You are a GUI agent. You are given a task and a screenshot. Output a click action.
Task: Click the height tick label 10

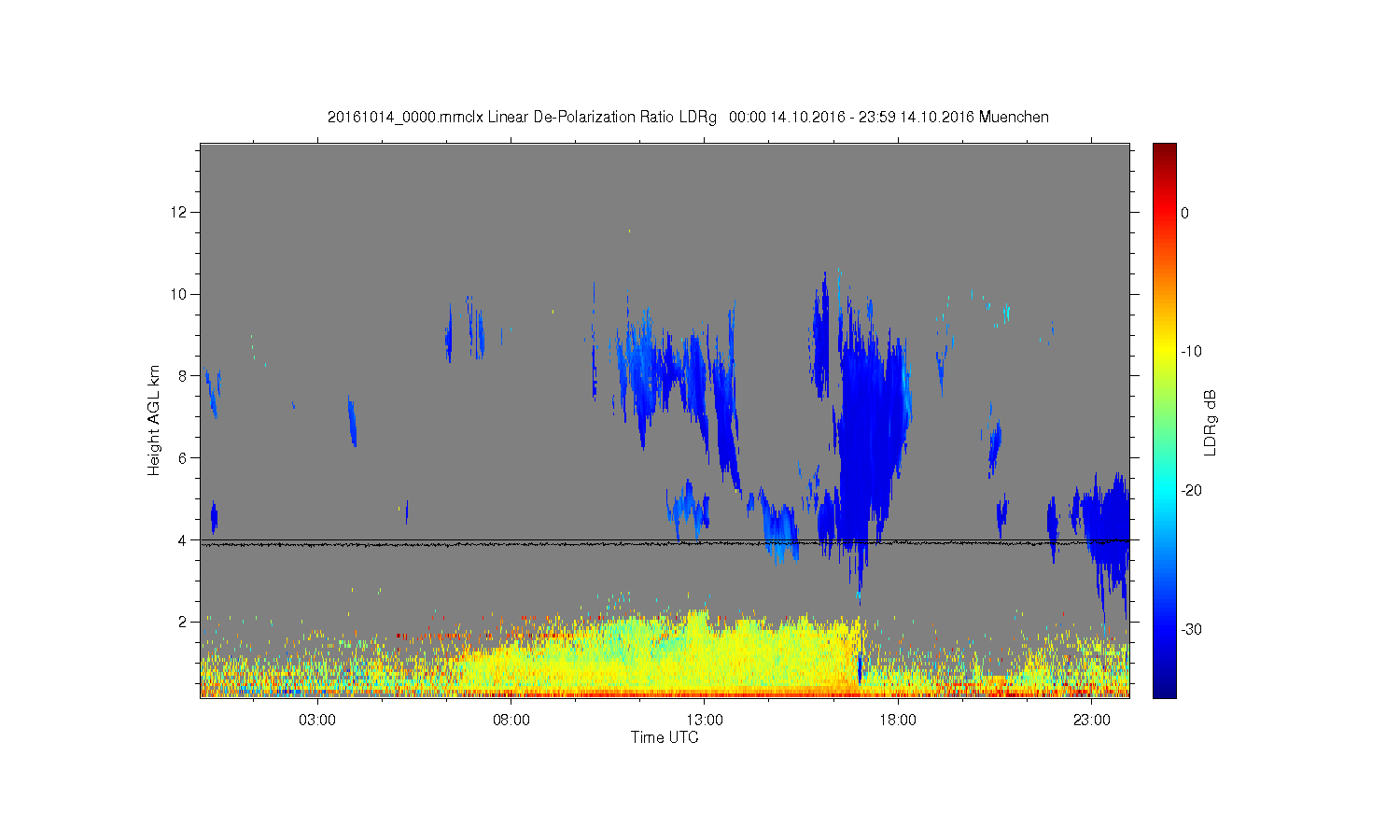[179, 294]
